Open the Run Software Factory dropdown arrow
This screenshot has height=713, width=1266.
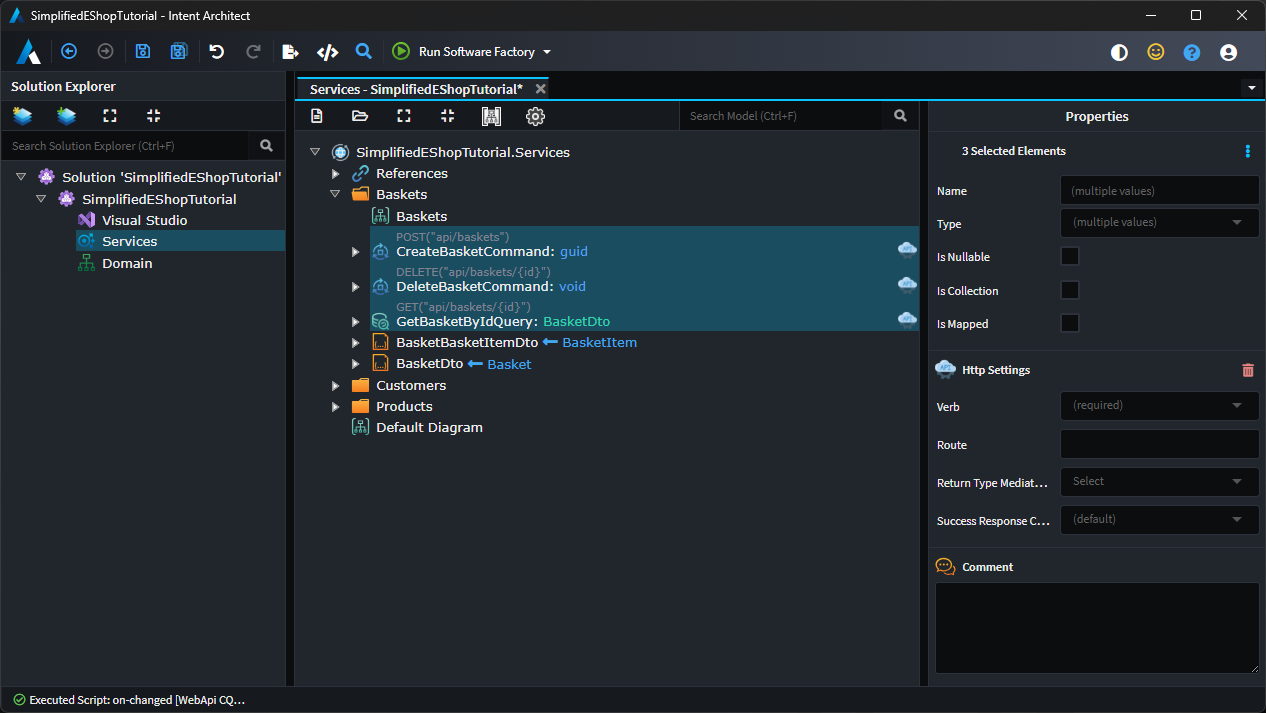pyautogui.click(x=547, y=52)
